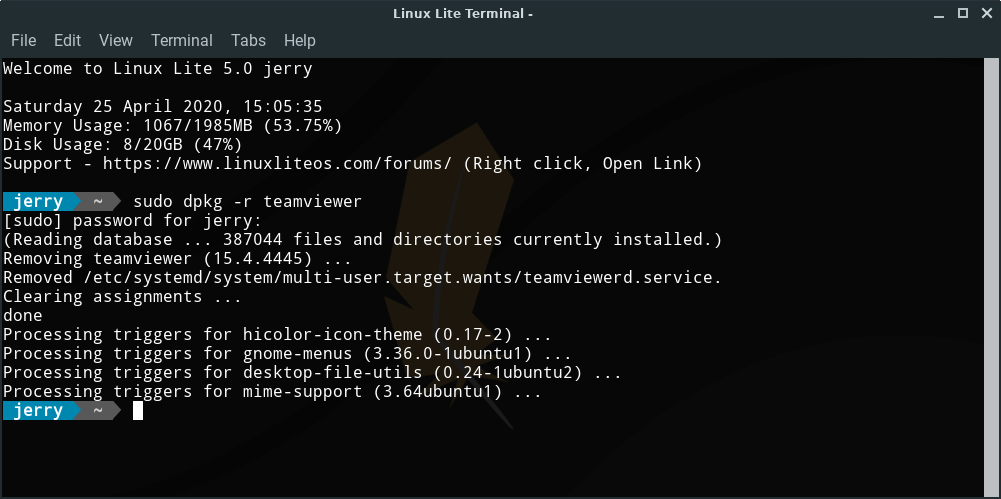Image resolution: width=1001 pixels, height=499 pixels.
Task: Maximize the Linux Lite Terminal window
Action: pyautogui.click(x=962, y=13)
